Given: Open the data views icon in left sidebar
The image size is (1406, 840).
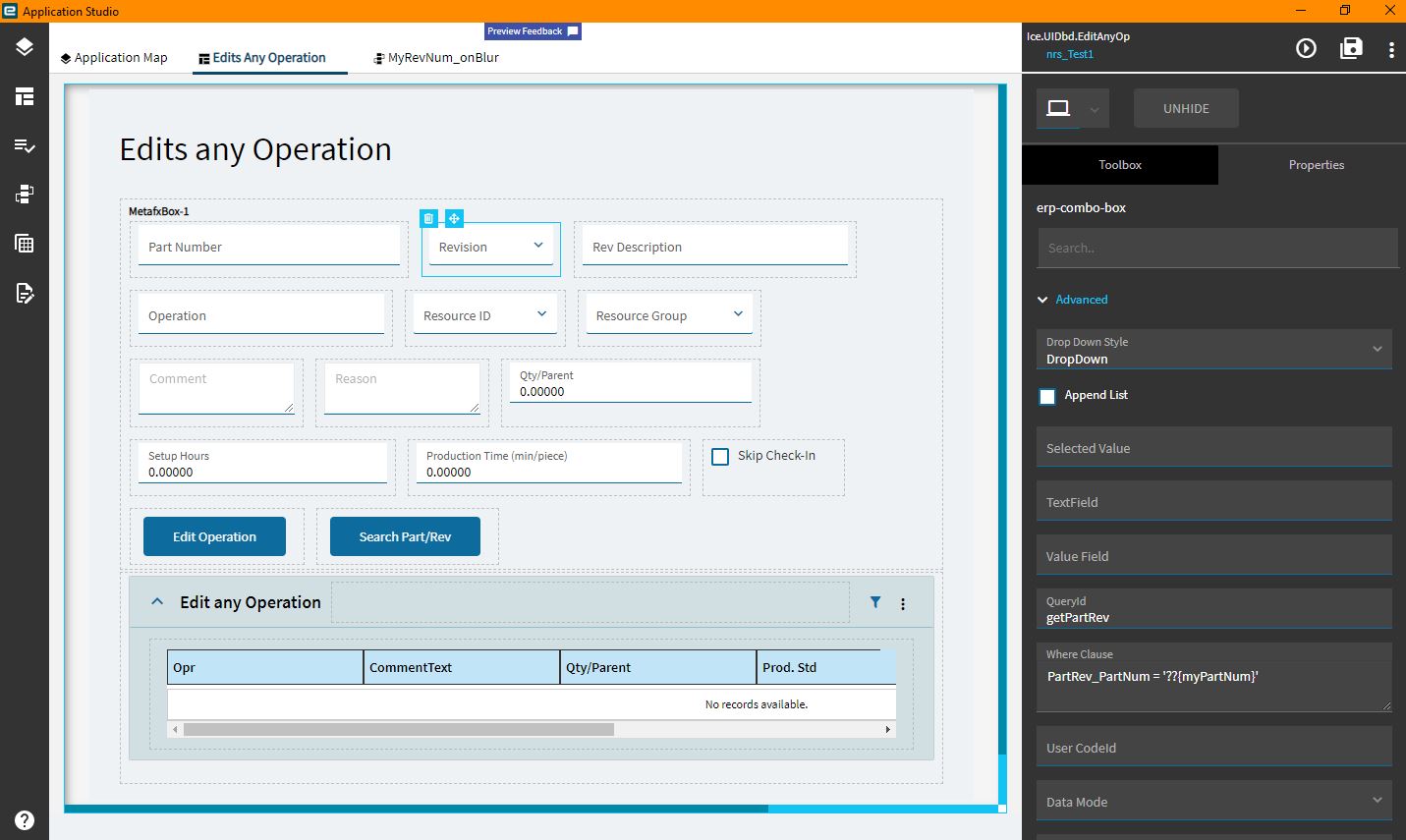Looking at the screenshot, I should tap(25, 195).
